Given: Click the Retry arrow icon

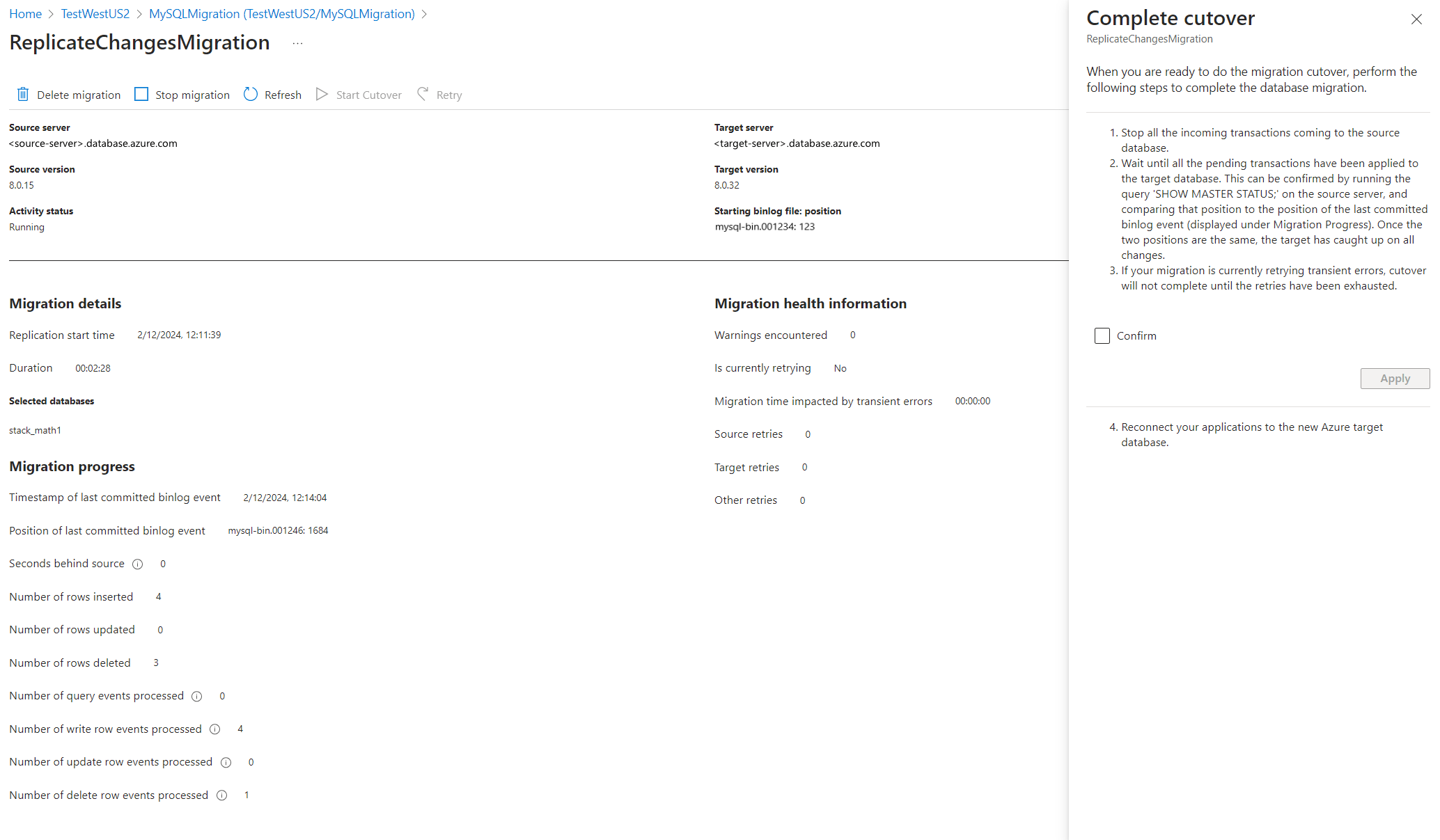Looking at the screenshot, I should [423, 94].
